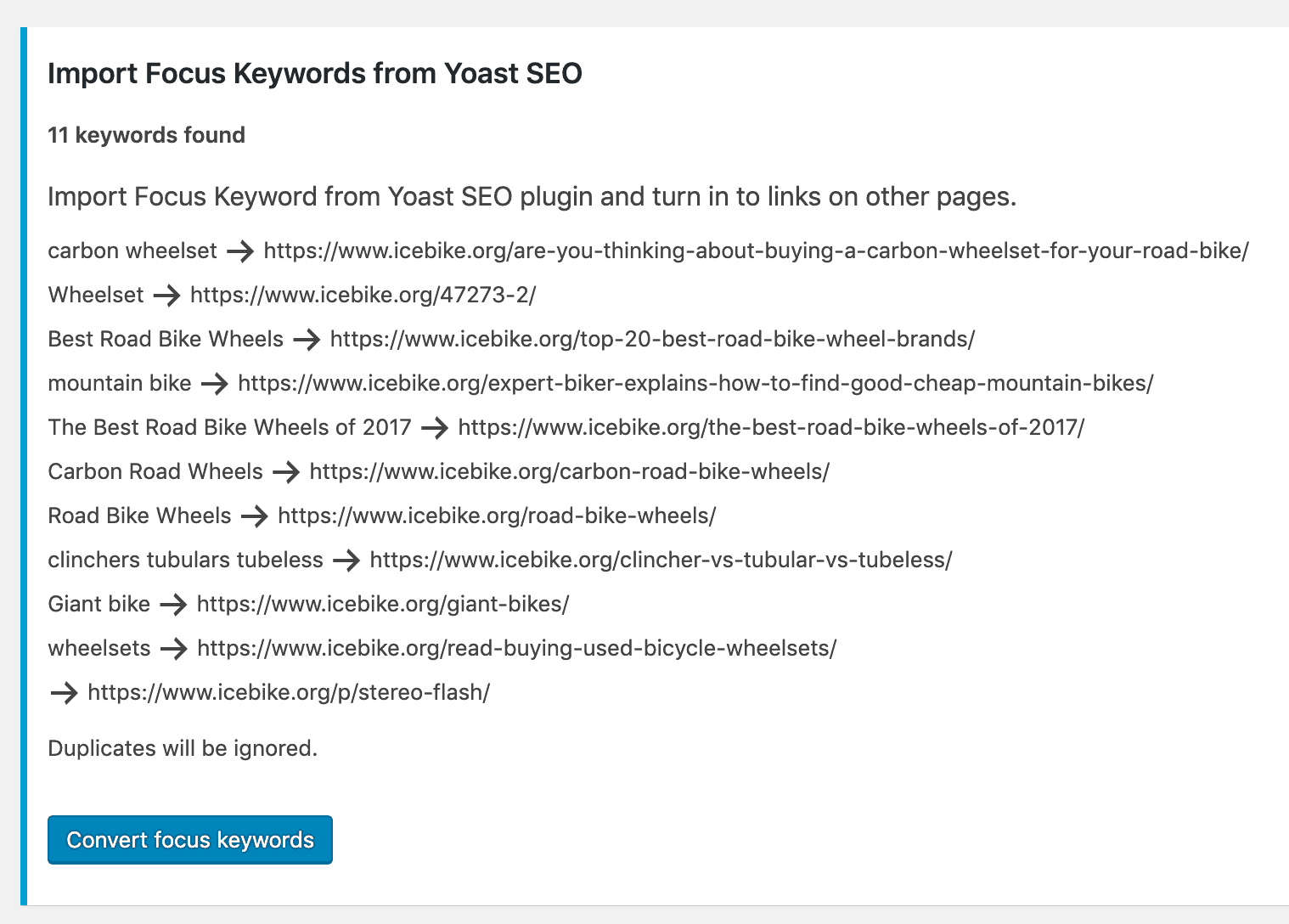Click the Convert focus keywords button

190,840
